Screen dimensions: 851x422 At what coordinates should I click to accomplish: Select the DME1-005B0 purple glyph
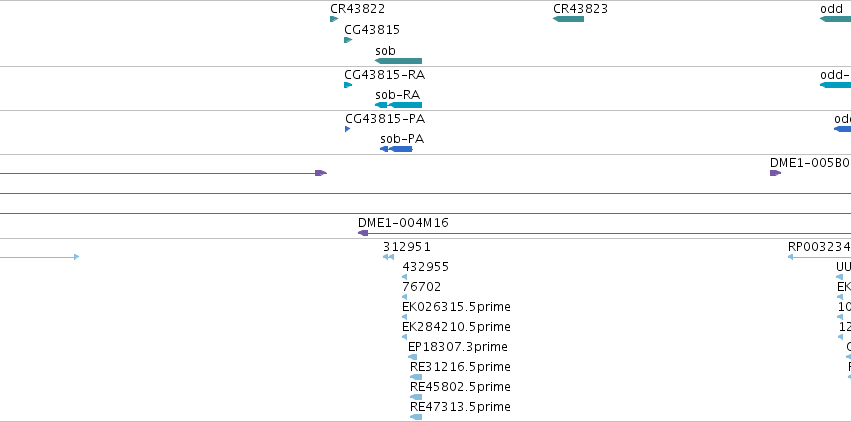tap(776, 173)
